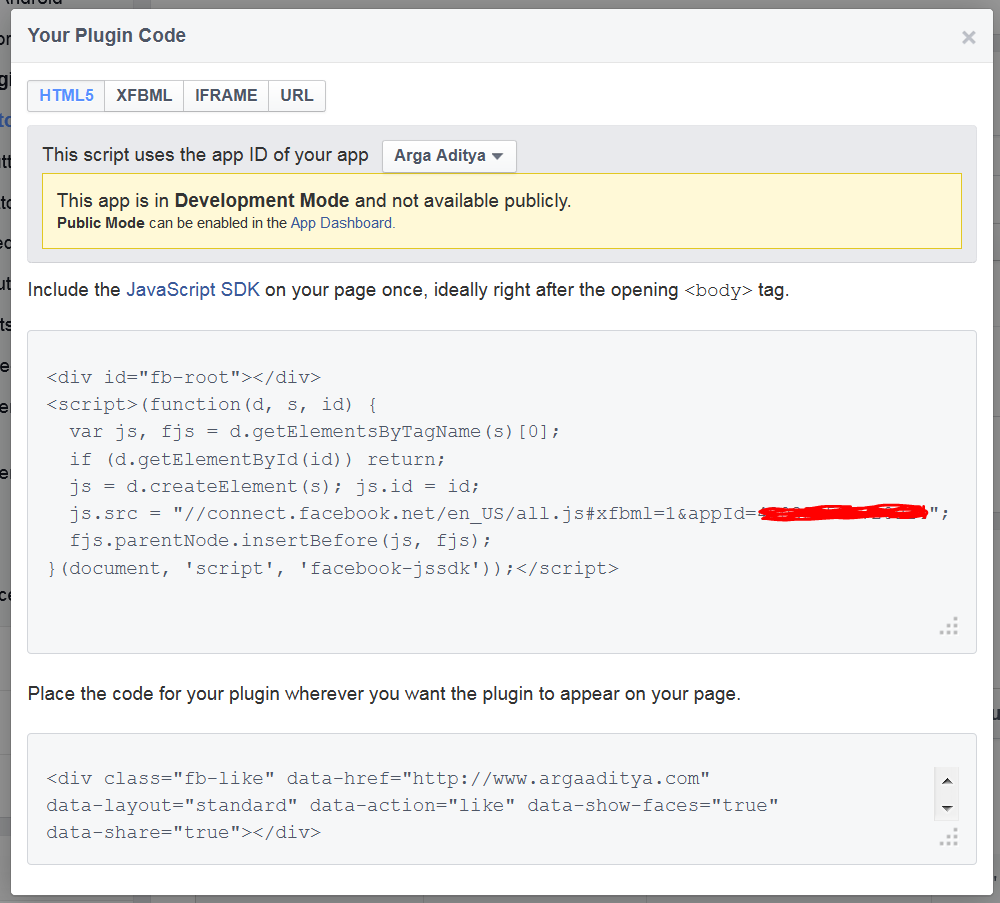Screen dimensions: 1000x903
Task: Click the 'Your Plugin Code' title text
Action: click(107, 36)
